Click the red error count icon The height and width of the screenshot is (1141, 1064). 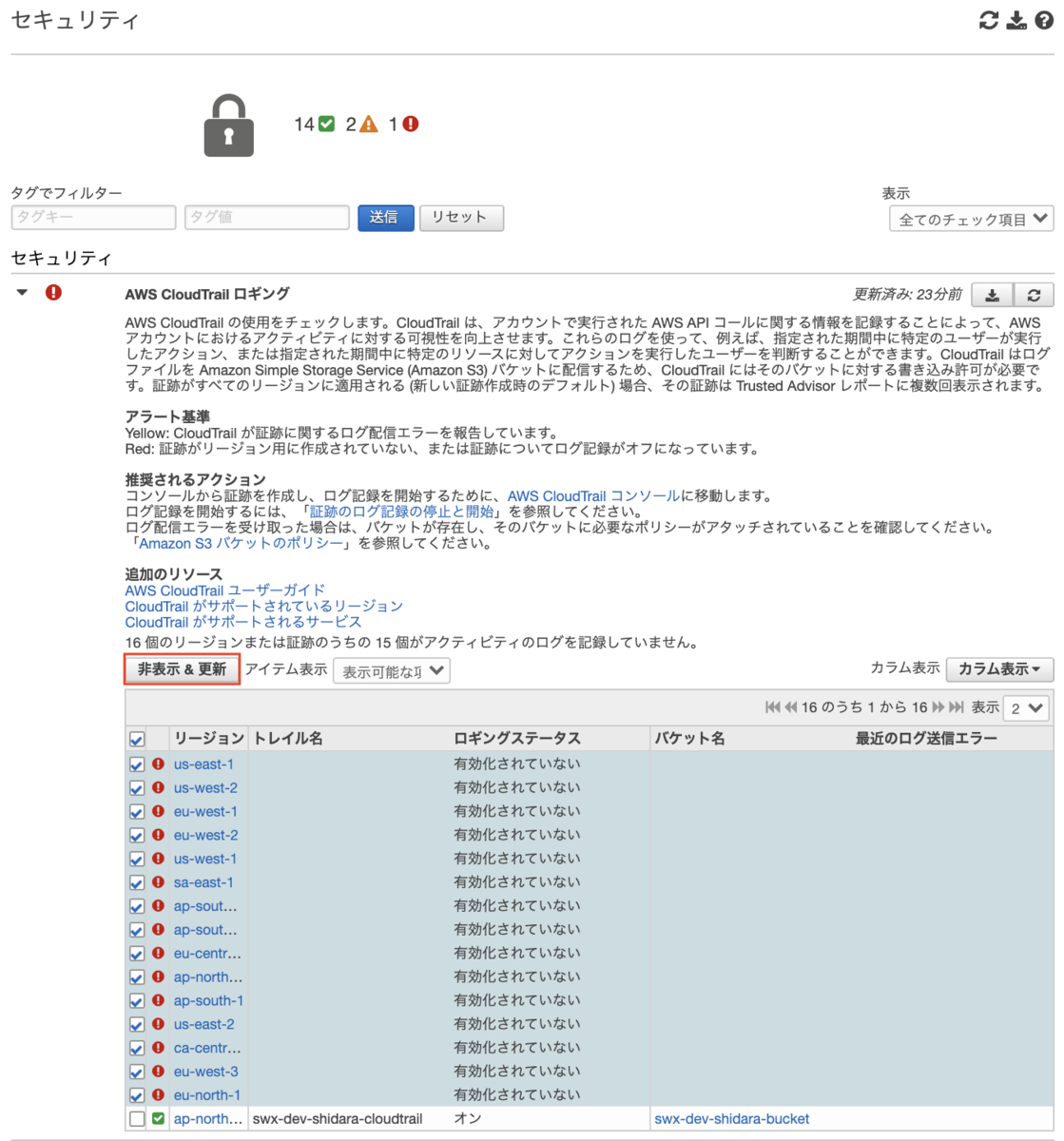(411, 124)
